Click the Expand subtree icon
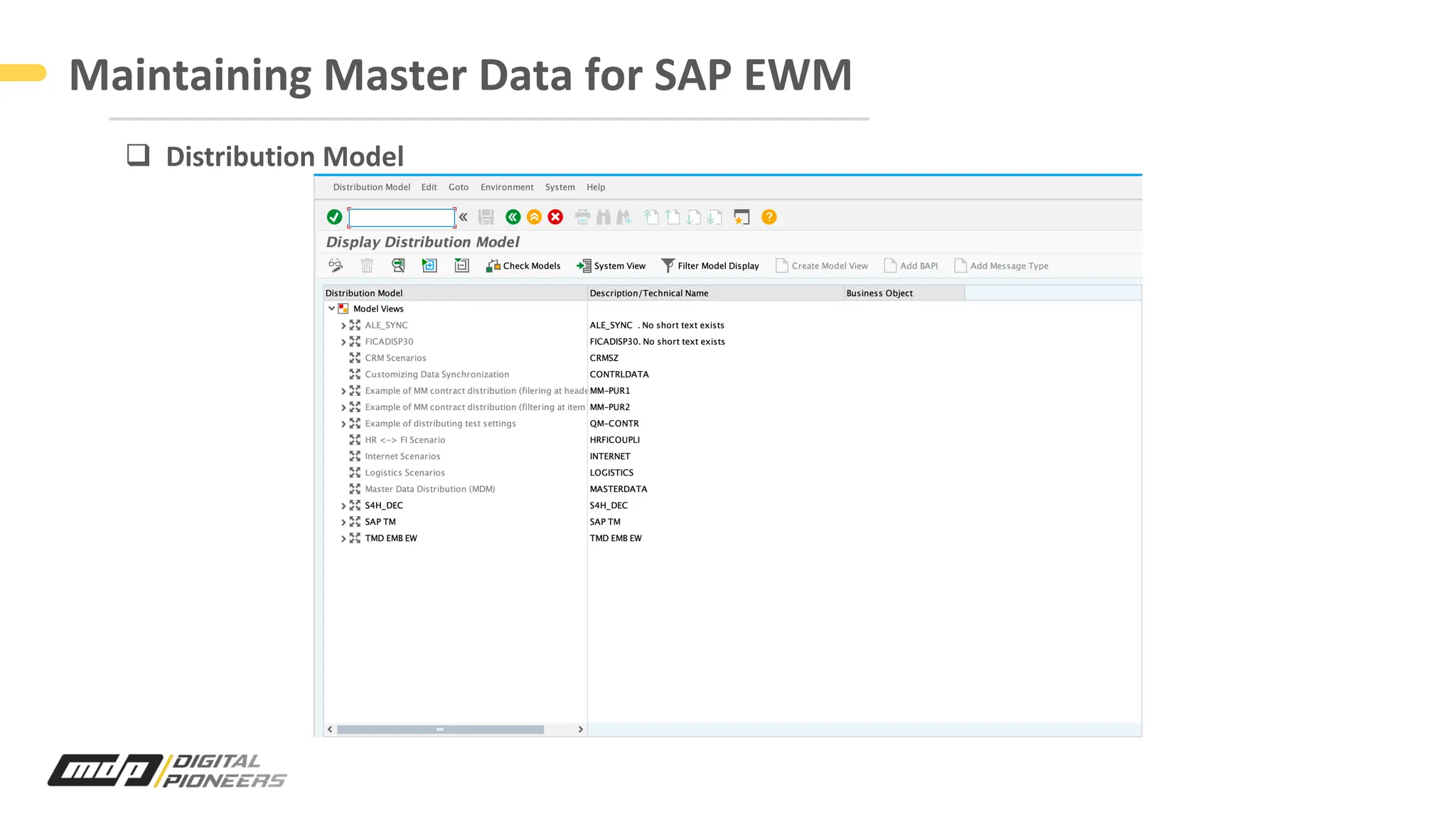Screen dimensions: 1456x819 point(429,266)
